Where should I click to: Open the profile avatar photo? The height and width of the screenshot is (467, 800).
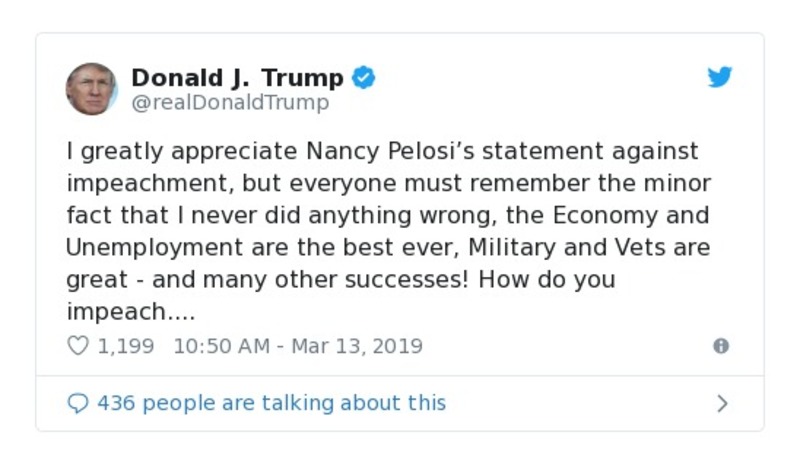(x=92, y=89)
